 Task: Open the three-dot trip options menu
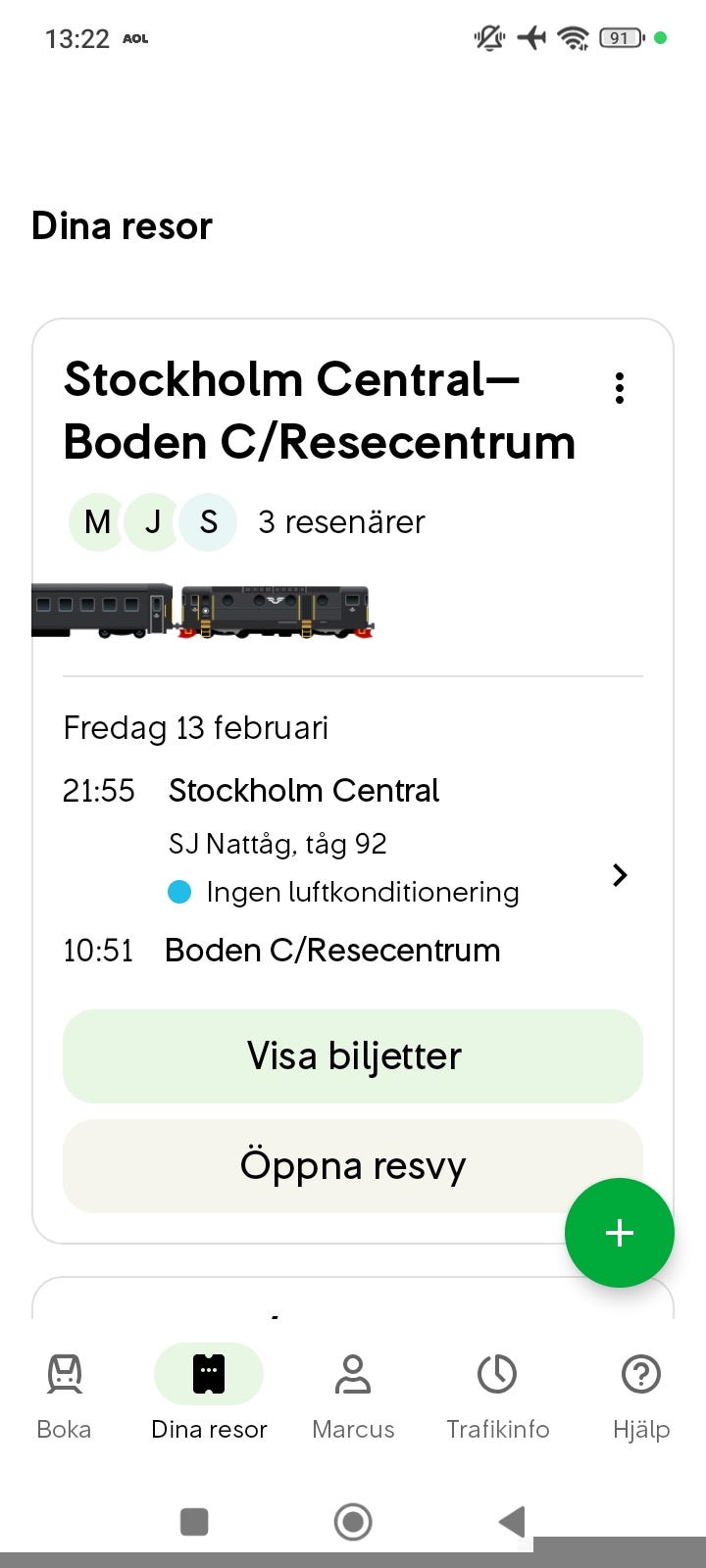coord(620,388)
